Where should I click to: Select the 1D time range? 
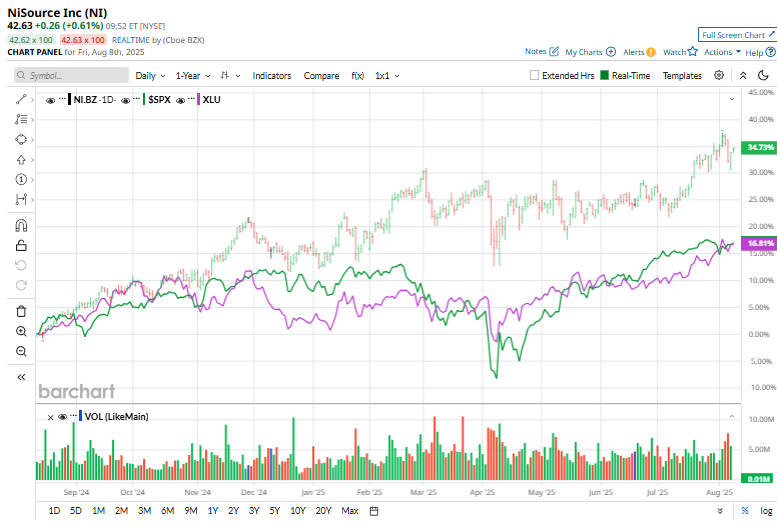[x=55, y=511]
